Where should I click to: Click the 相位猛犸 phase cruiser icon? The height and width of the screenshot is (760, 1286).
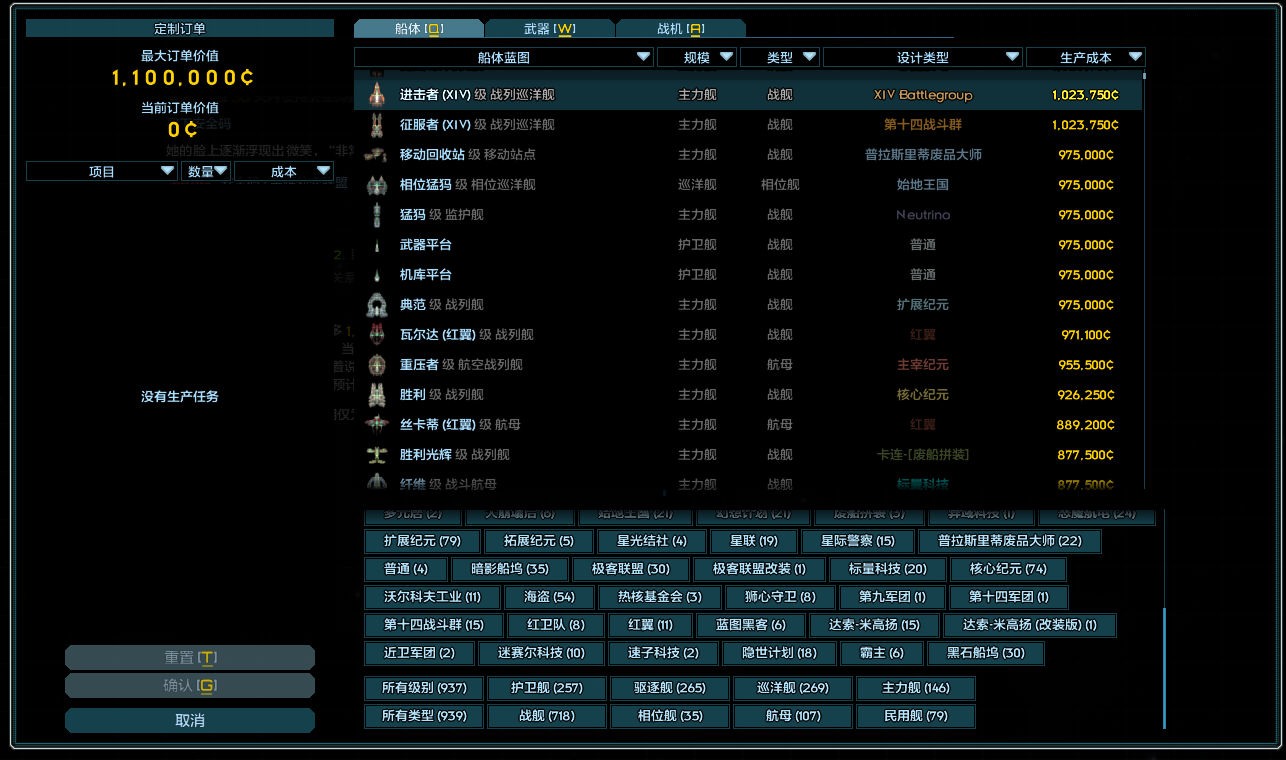375,185
